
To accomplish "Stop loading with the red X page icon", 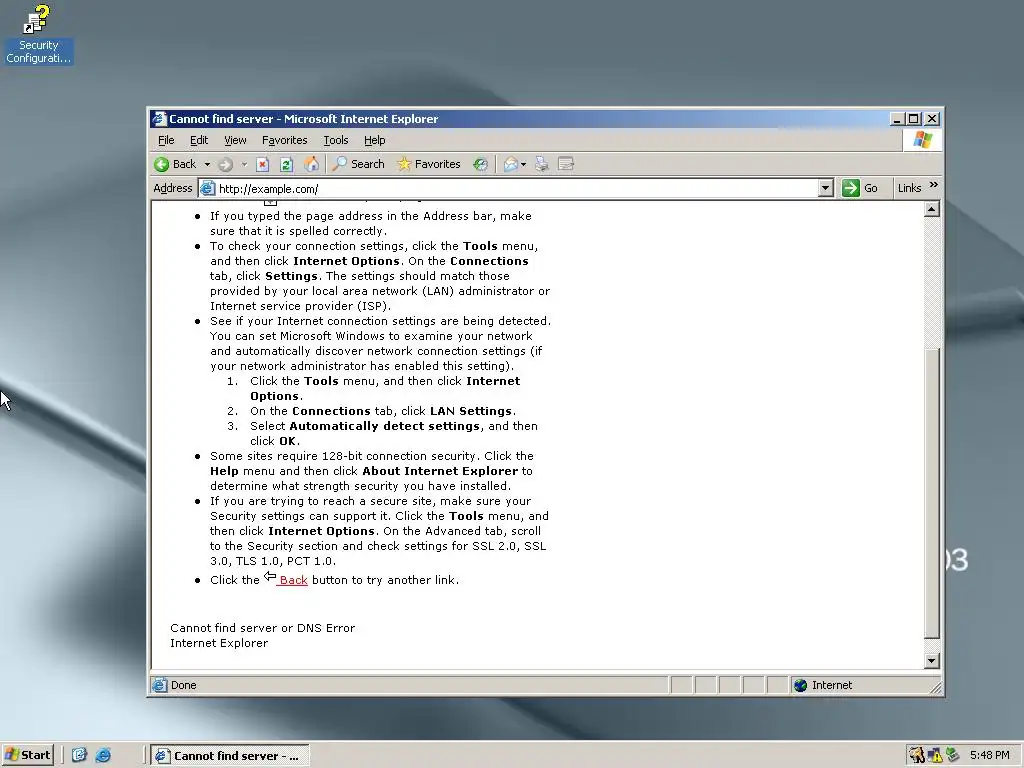I will (x=263, y=165).
